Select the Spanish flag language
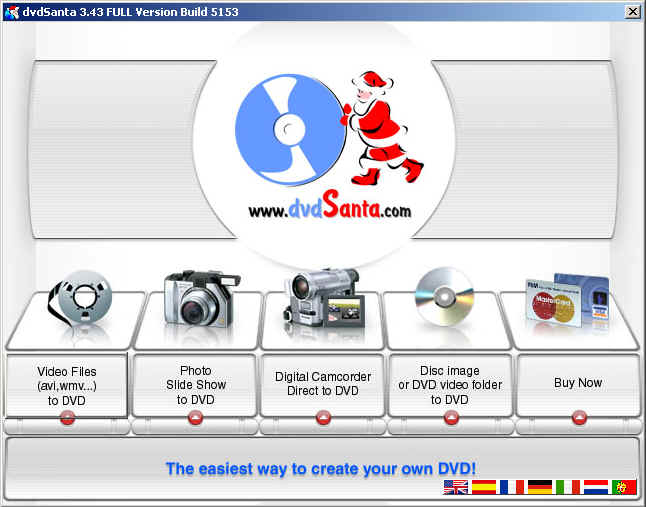646x507 pixels. [x=484, y=487]
